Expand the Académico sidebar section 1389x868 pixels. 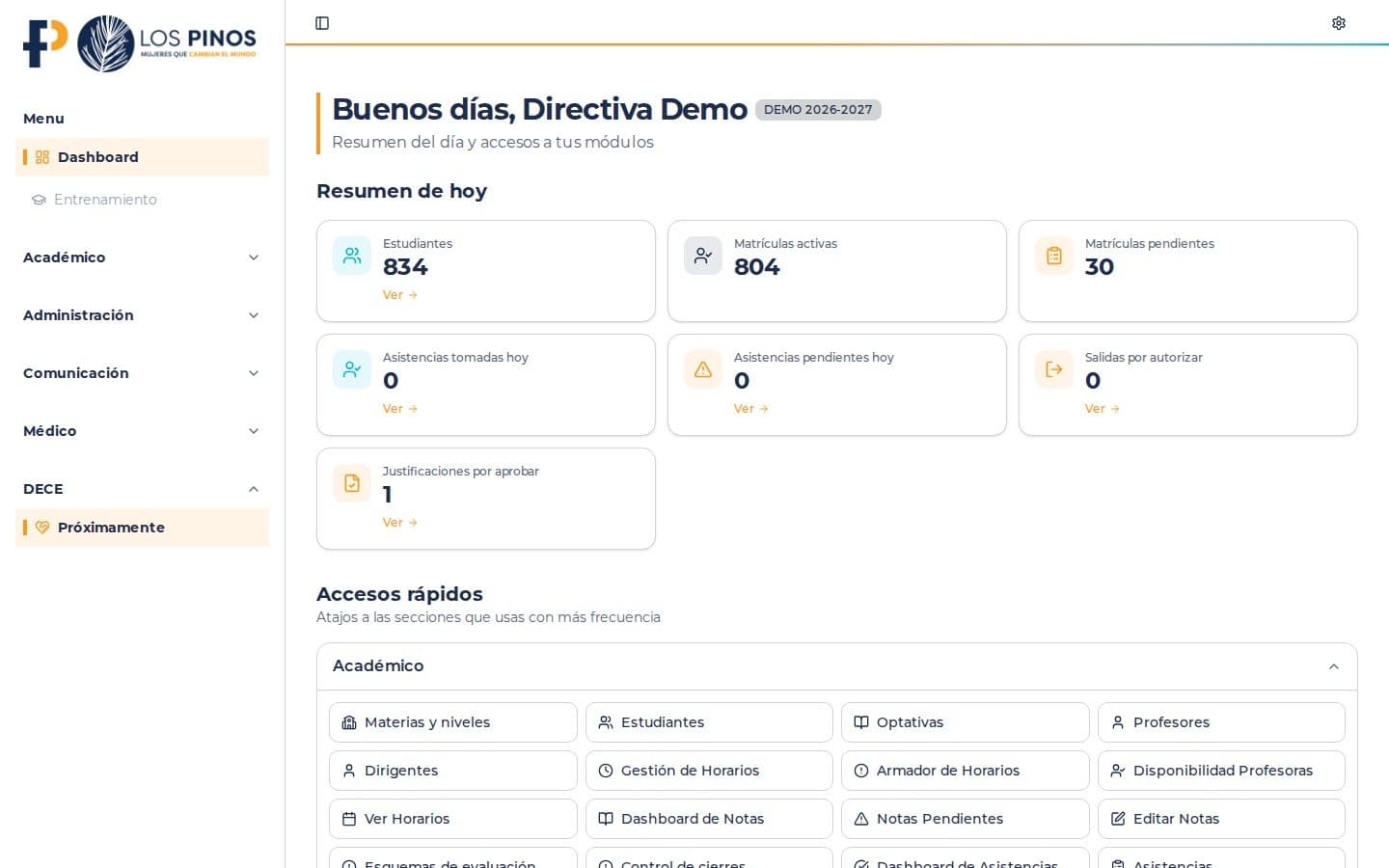[x=142, y=258]
